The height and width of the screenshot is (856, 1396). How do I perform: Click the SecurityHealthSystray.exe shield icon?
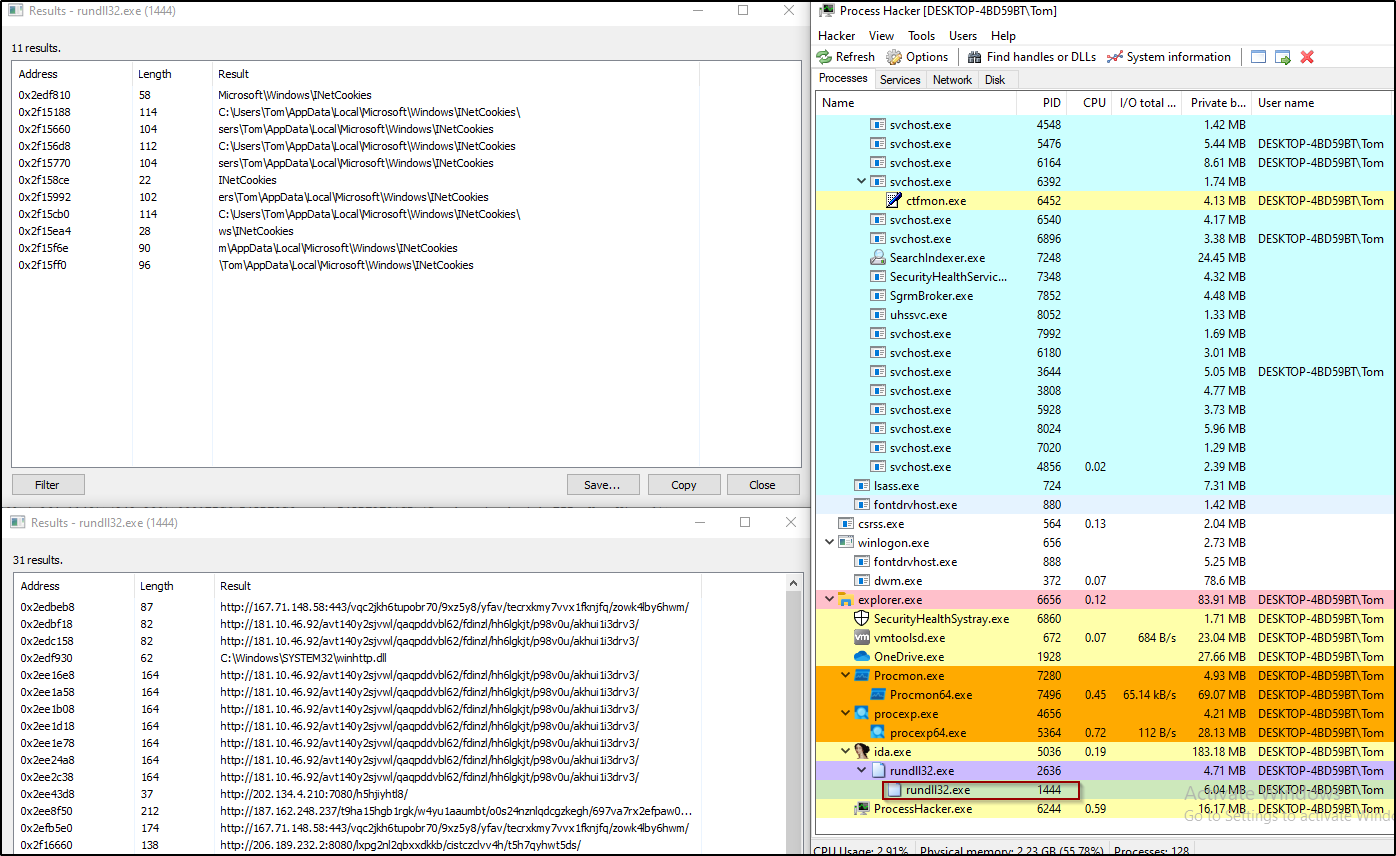[862, 619]
